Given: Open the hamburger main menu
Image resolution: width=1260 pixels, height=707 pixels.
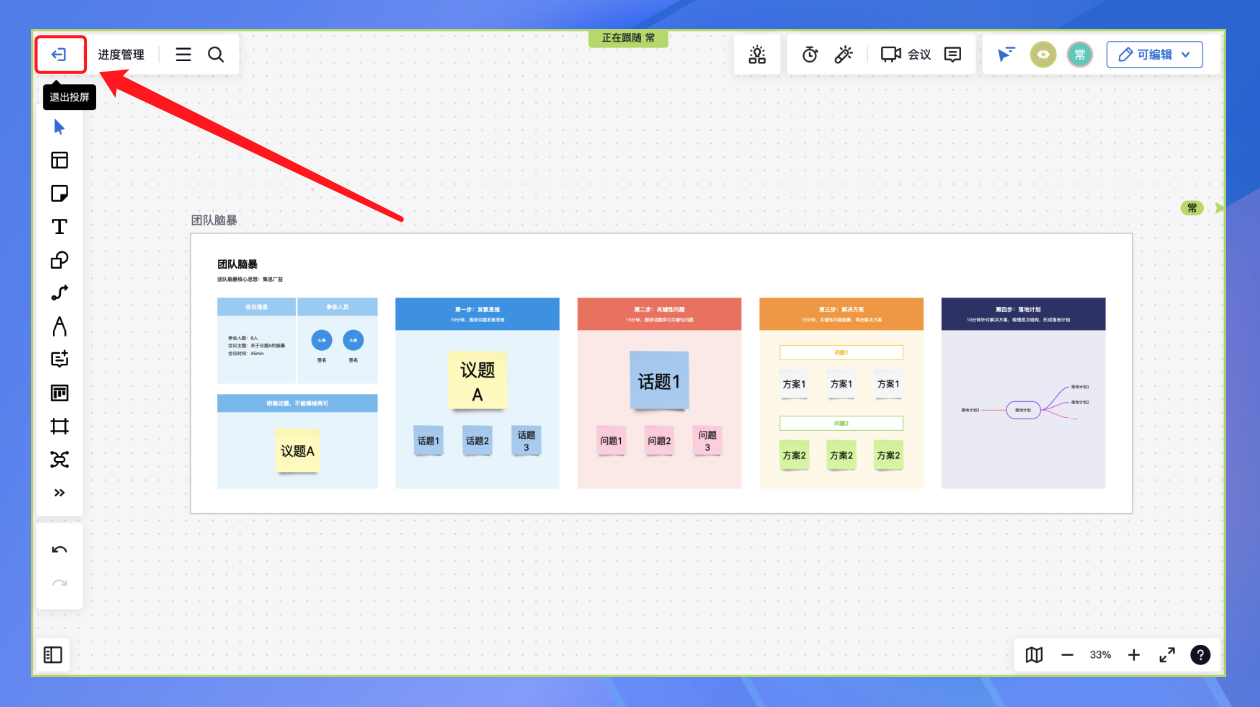Looking at the screenshot, I should 183,55.
